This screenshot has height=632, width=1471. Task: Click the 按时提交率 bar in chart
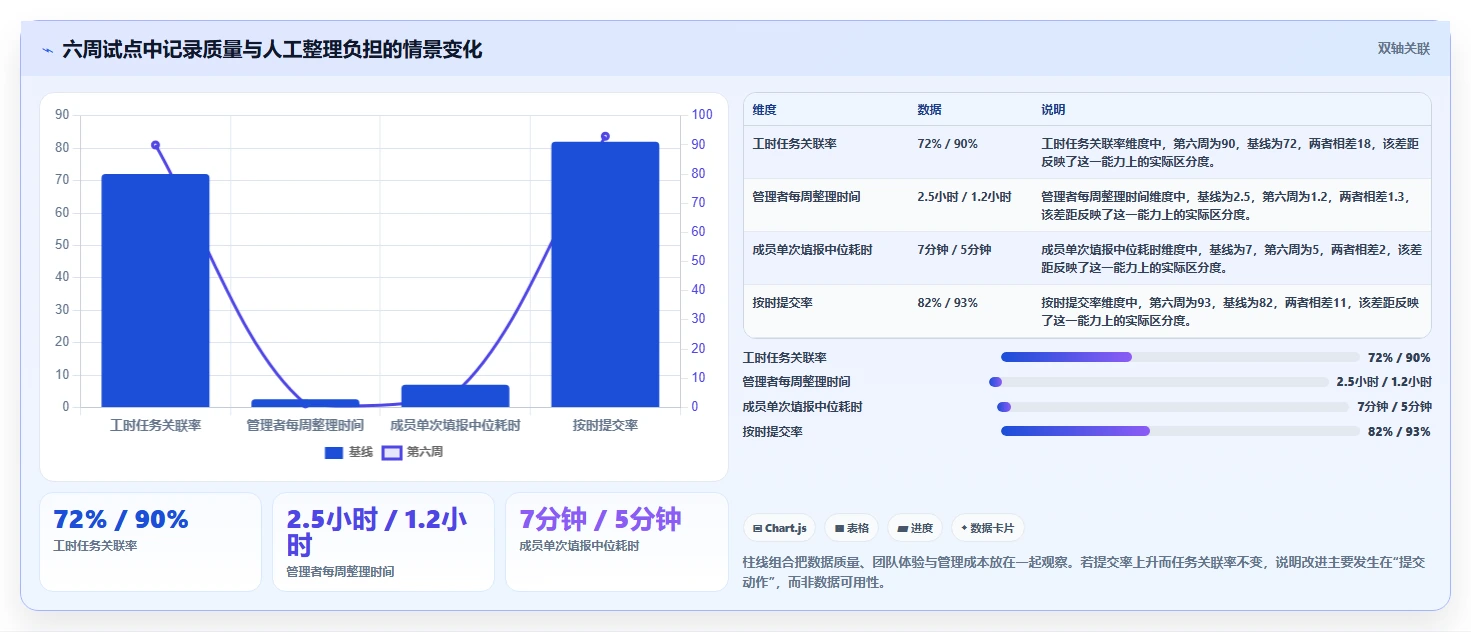pos(605,275)
